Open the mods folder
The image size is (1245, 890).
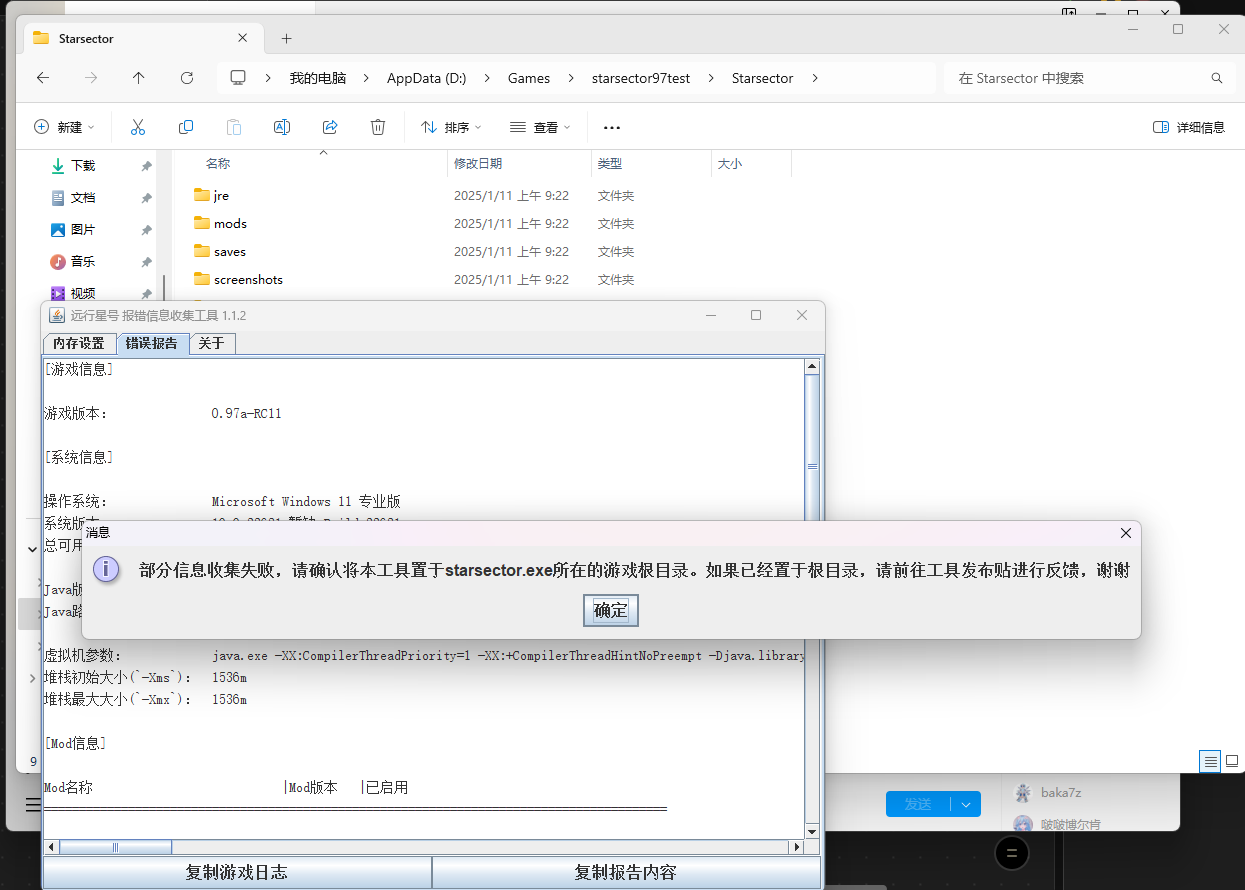[229, 223]
